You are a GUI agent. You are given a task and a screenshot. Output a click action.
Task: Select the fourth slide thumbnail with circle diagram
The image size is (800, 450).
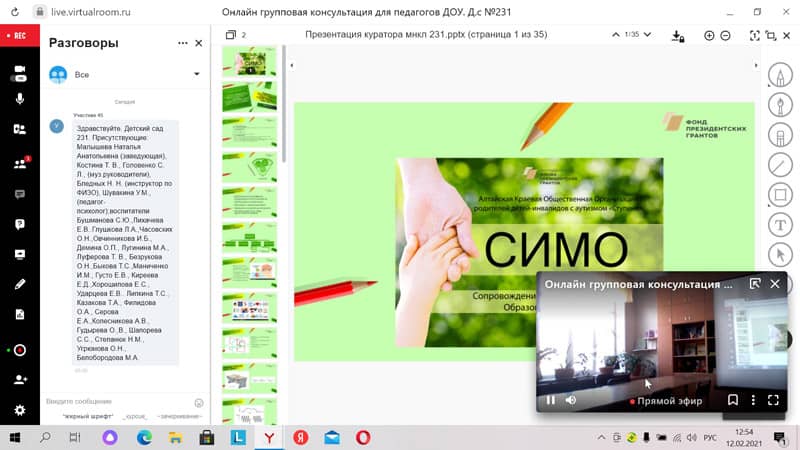[249, 167]
